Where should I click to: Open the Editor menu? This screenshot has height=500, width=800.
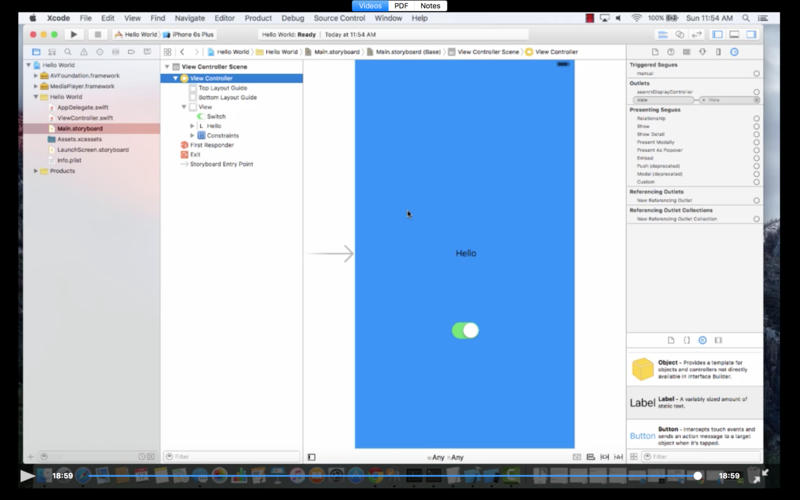(224, 18)
